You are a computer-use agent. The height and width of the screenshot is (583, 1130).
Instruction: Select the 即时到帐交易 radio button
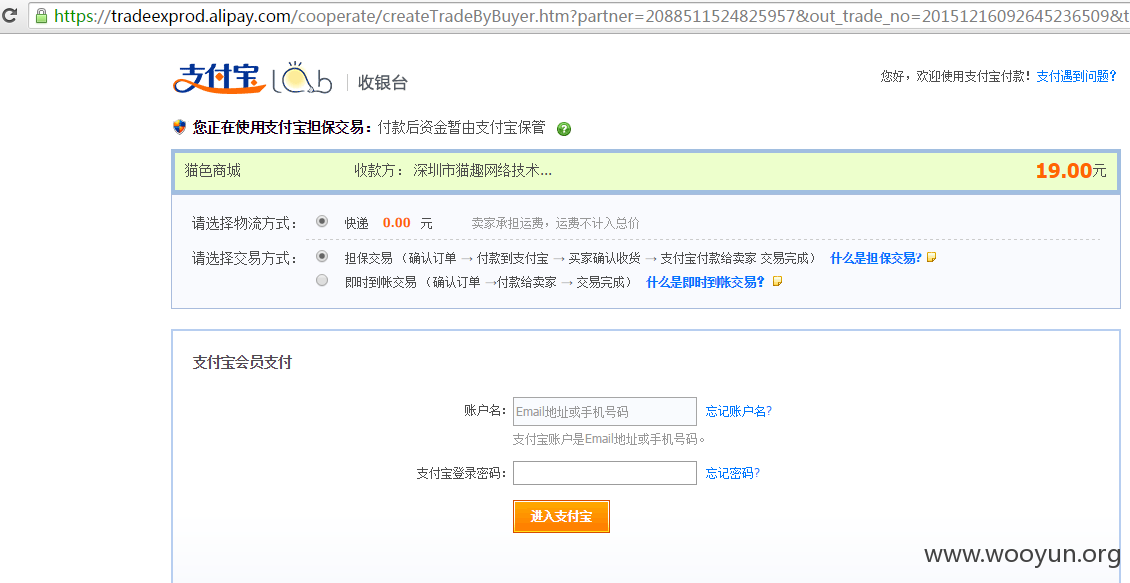322,280
